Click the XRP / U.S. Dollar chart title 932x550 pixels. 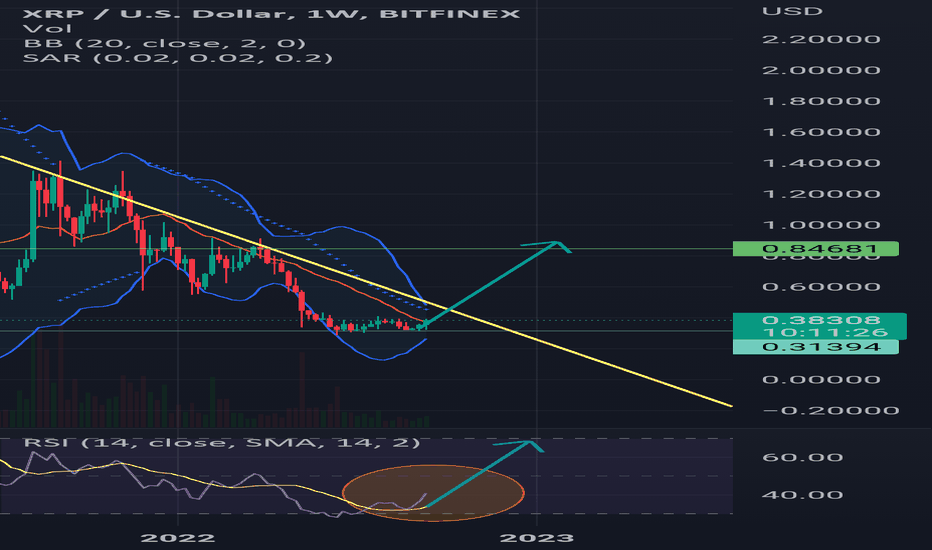271,13
